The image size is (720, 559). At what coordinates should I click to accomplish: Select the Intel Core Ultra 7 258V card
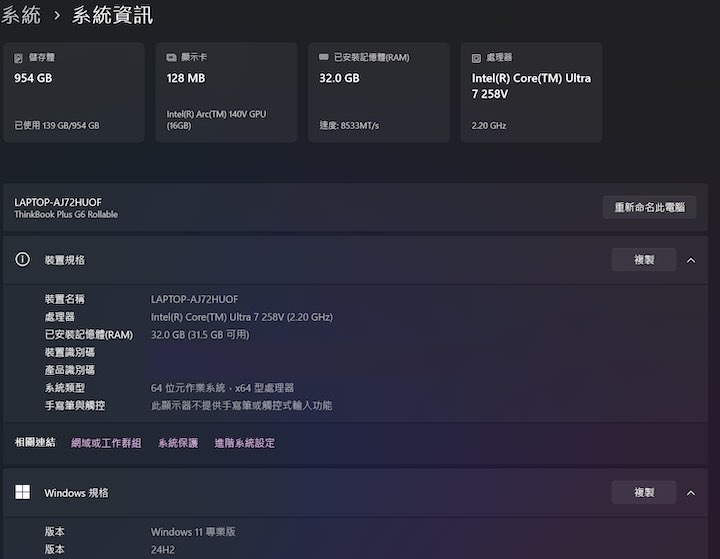tap(531, 92)
